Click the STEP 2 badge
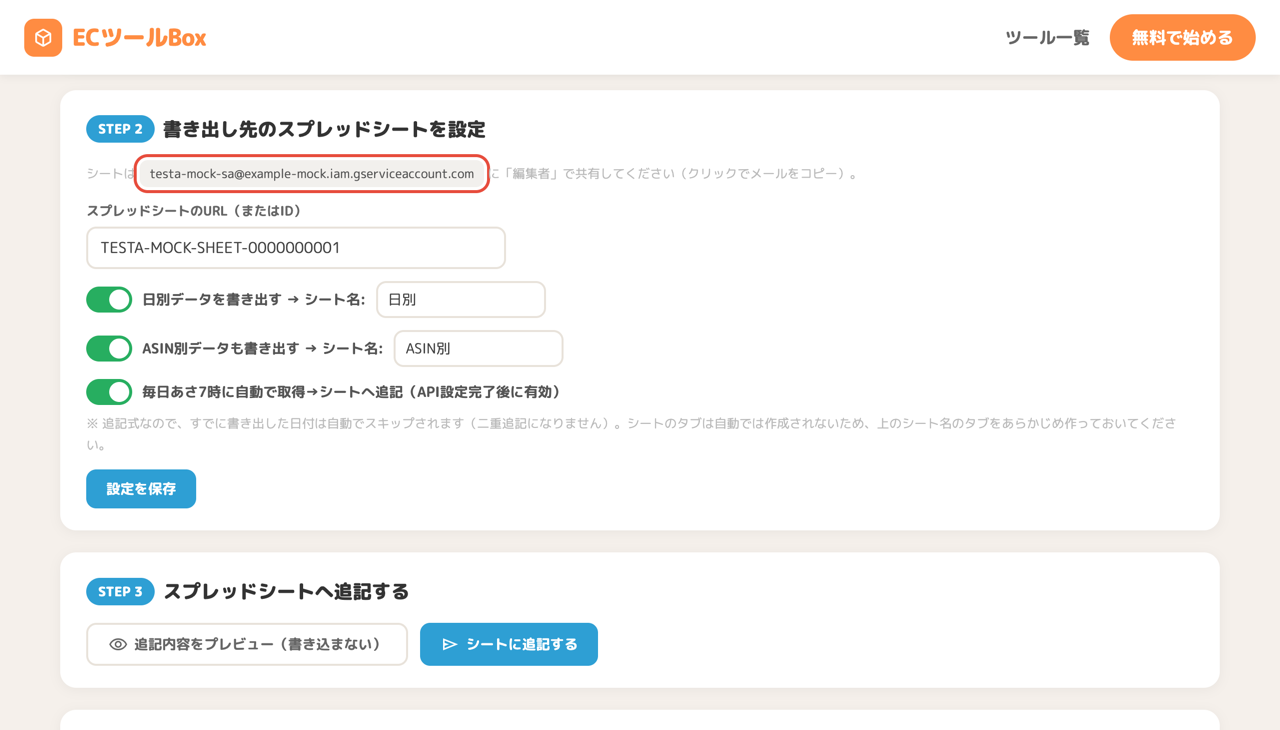1280x730 pixels. tap(120, 129)
